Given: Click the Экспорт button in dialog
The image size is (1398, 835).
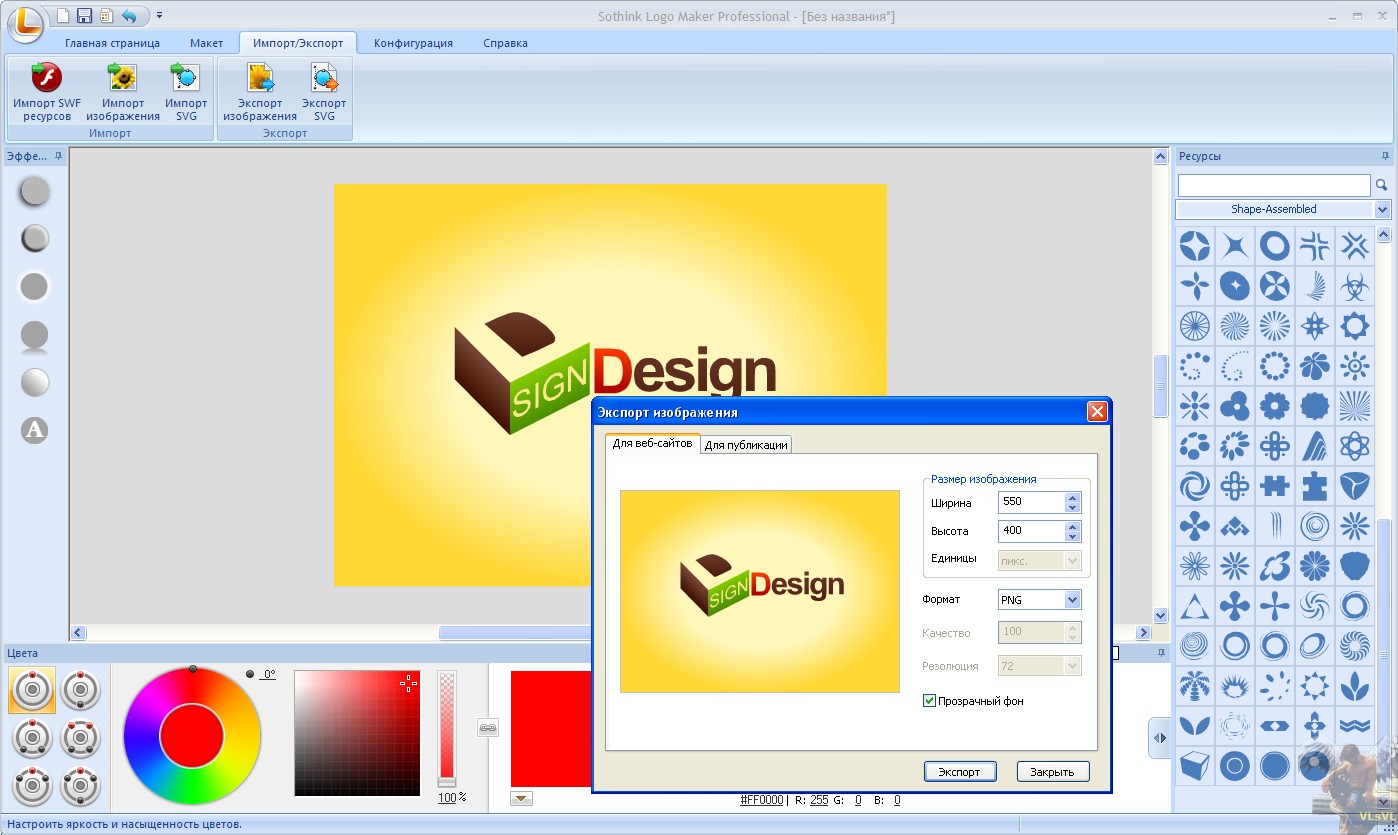Looking at the screenshot, I should (960, 771).
